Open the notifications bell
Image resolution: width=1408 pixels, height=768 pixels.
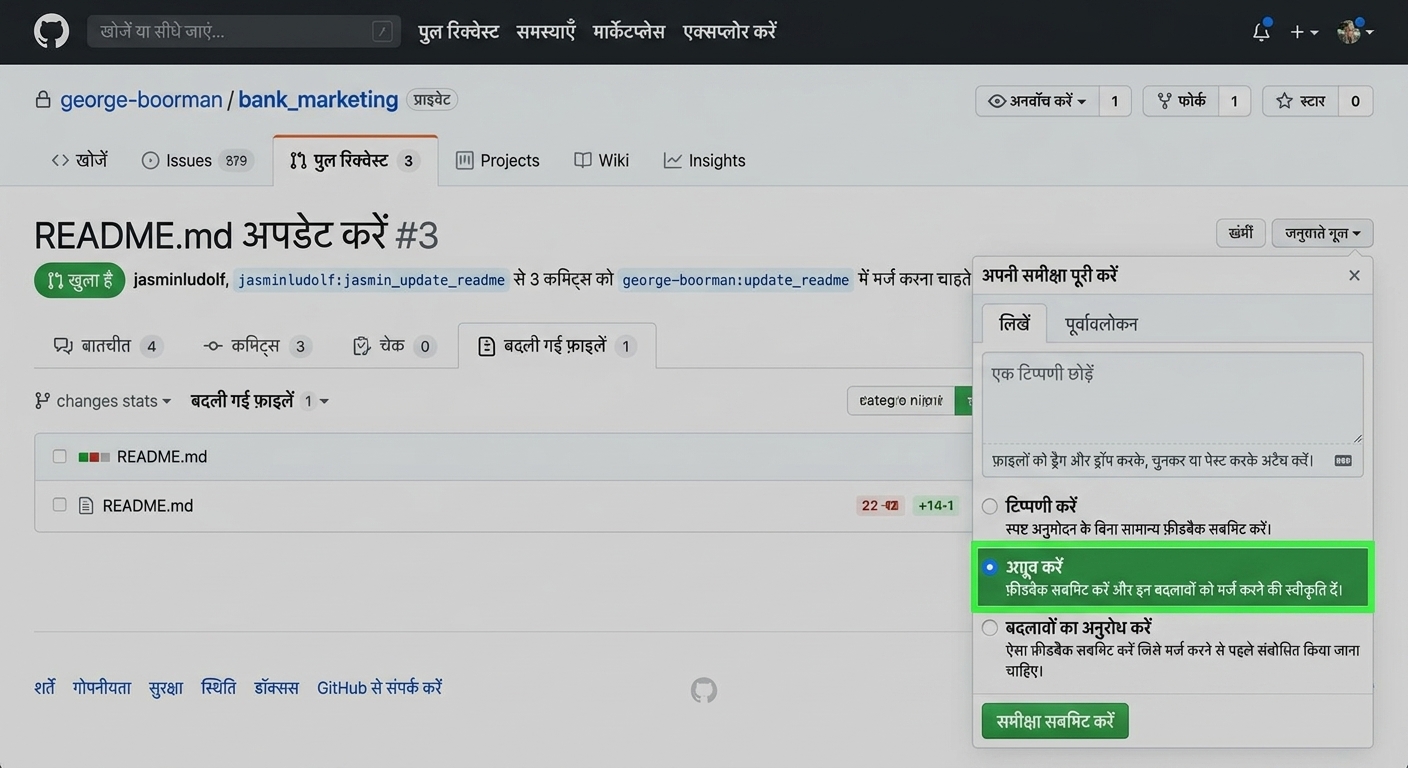[1262, 32]
